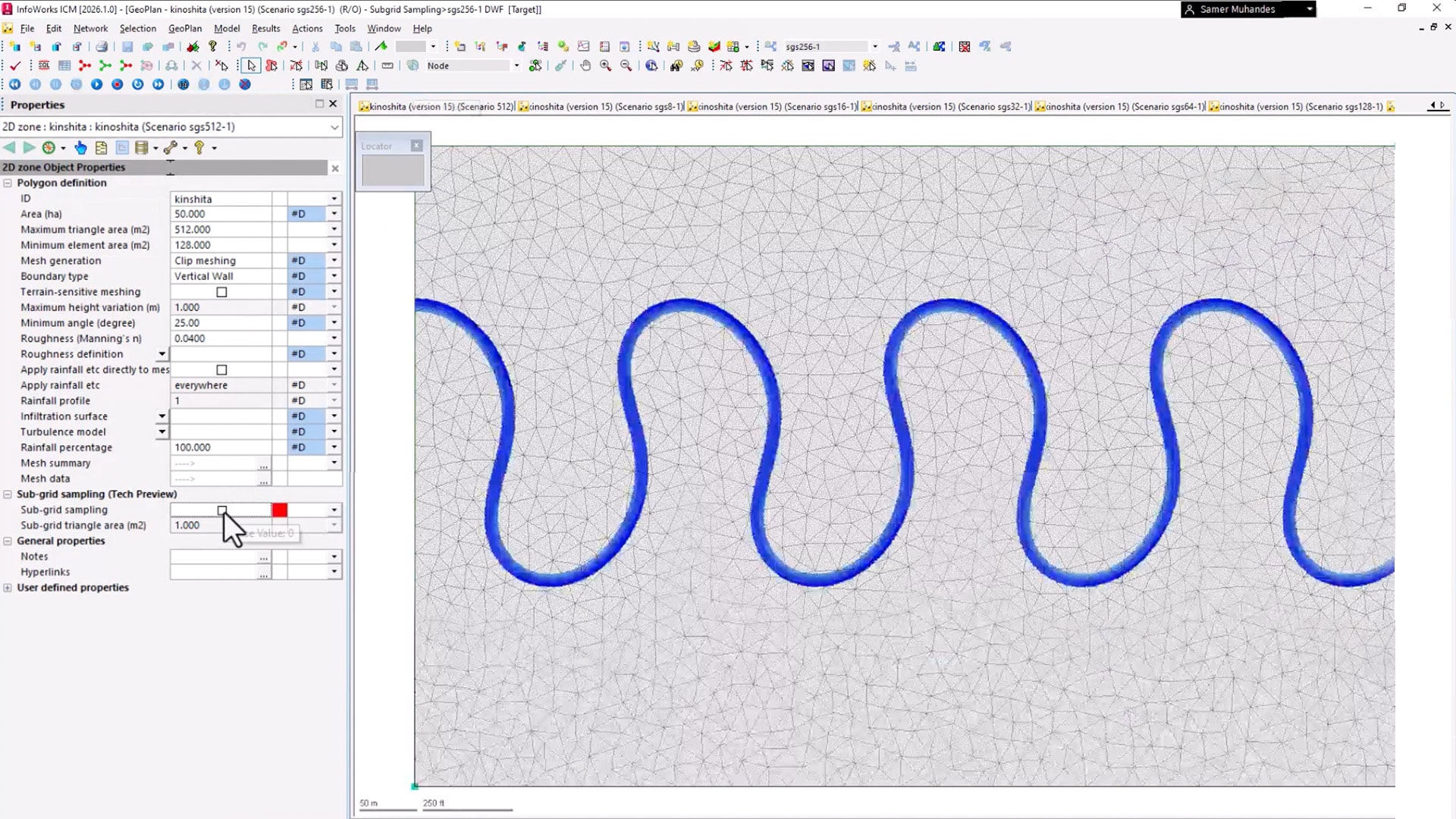Check Apply rainfall etc directly to mesh
The image size is (1456, 819).
point(221,370)
